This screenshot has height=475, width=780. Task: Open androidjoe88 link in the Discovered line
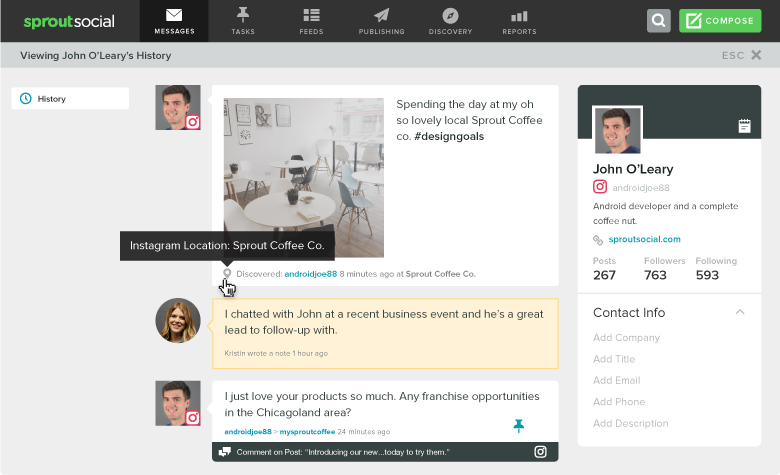click(310, 274)
